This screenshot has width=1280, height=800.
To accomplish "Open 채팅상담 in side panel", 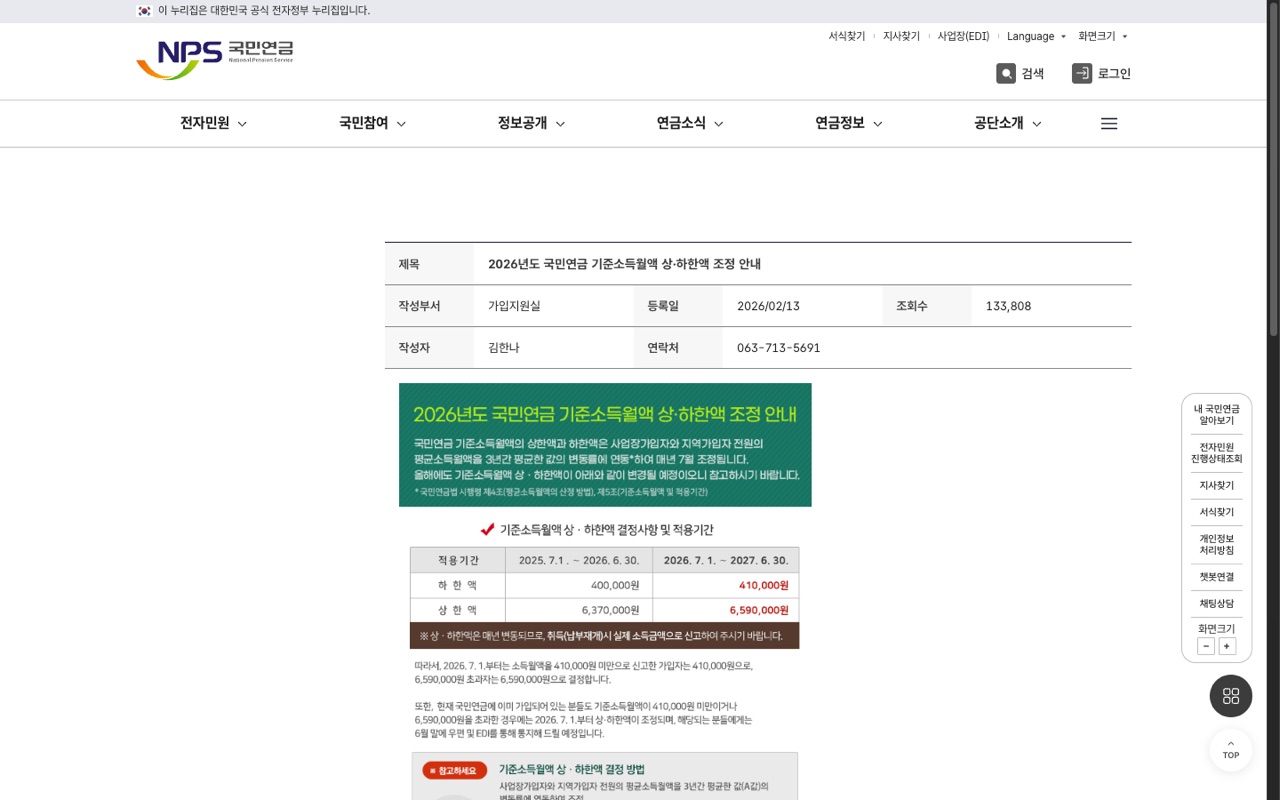I will coord(1216,604).
